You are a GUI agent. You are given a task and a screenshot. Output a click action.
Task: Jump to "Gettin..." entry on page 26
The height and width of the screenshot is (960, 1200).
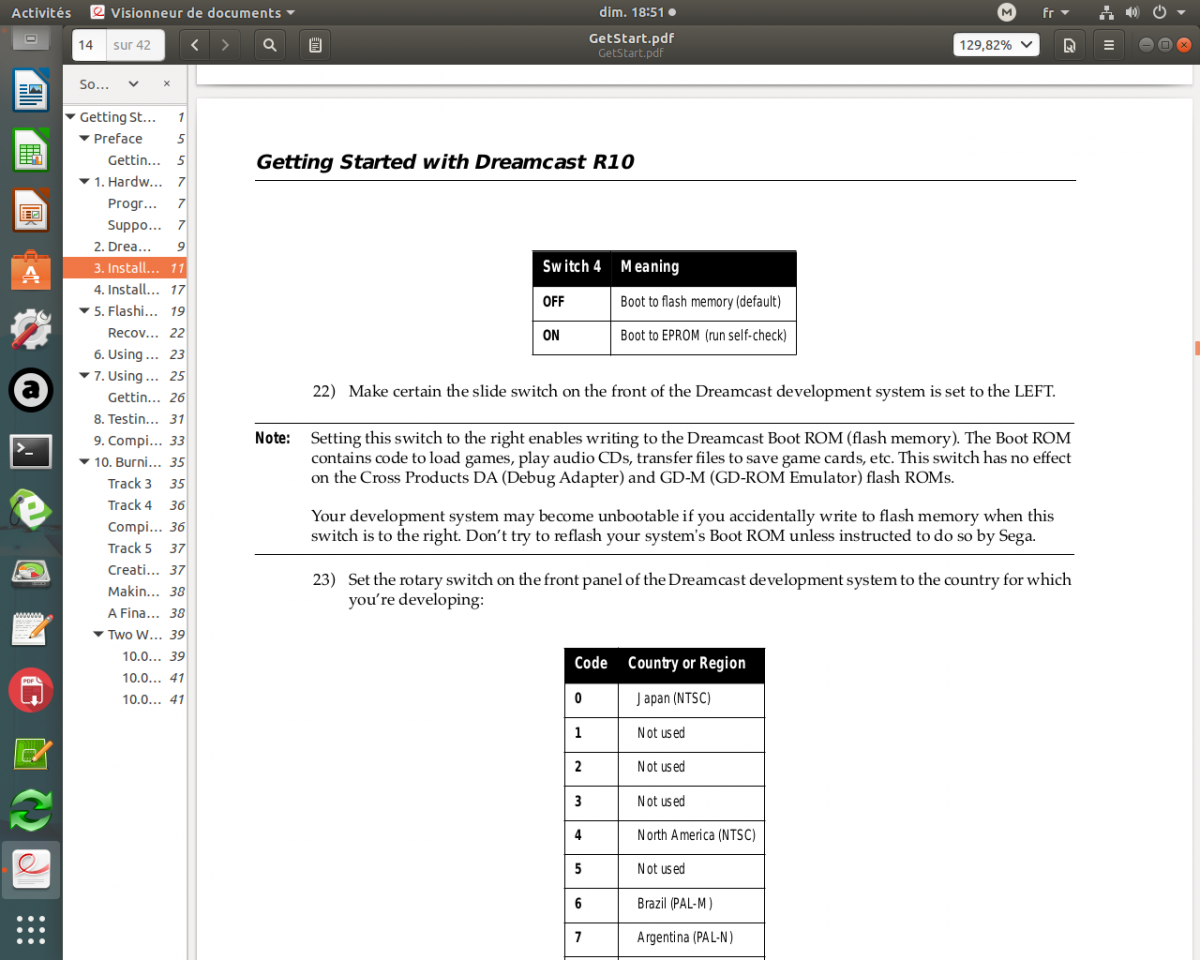[125, 398]
